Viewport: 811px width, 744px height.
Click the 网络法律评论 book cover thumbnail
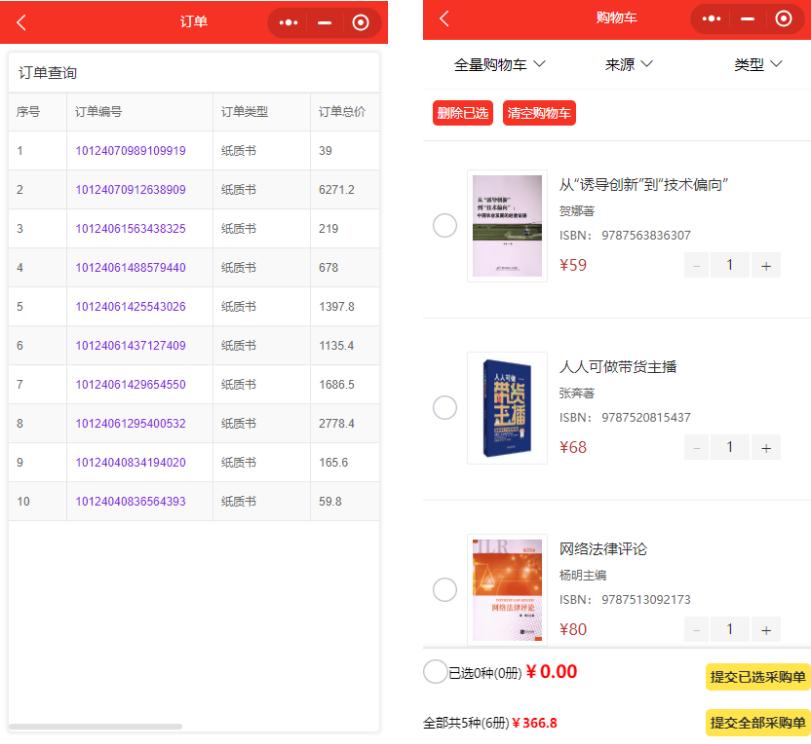(507, 590)
